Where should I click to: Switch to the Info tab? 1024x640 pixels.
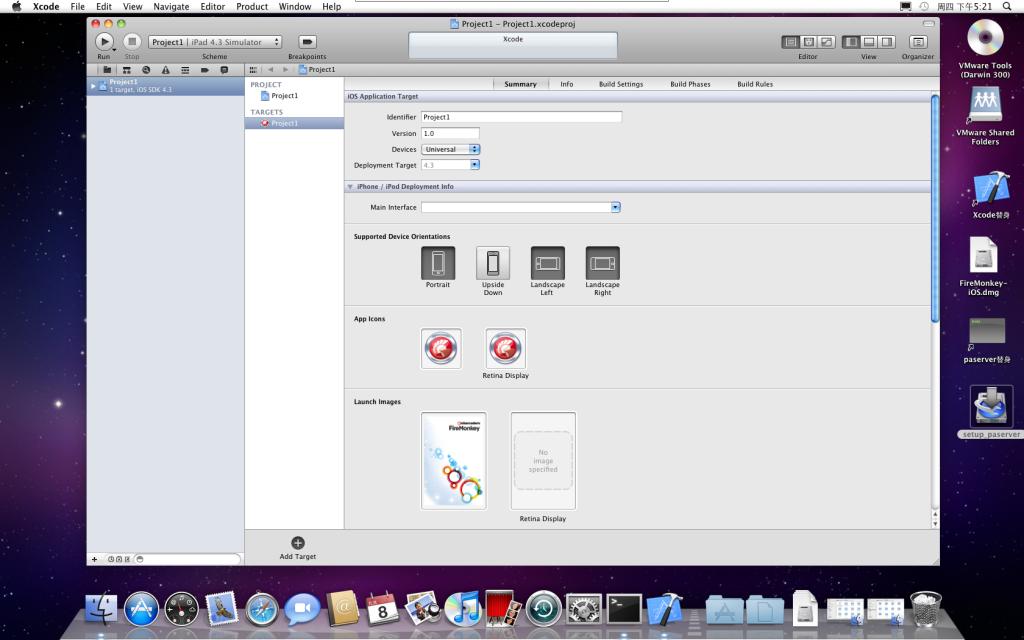[x=567, y=84]
